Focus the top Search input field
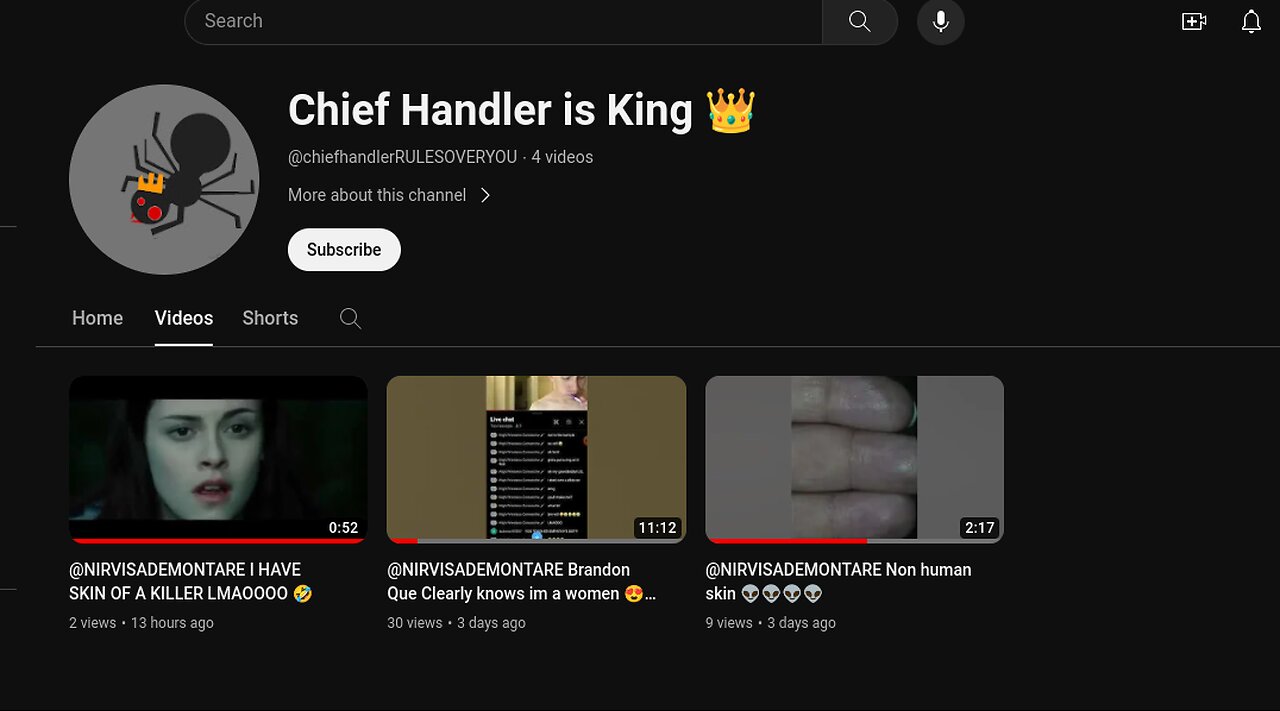 tap(503, 21)
